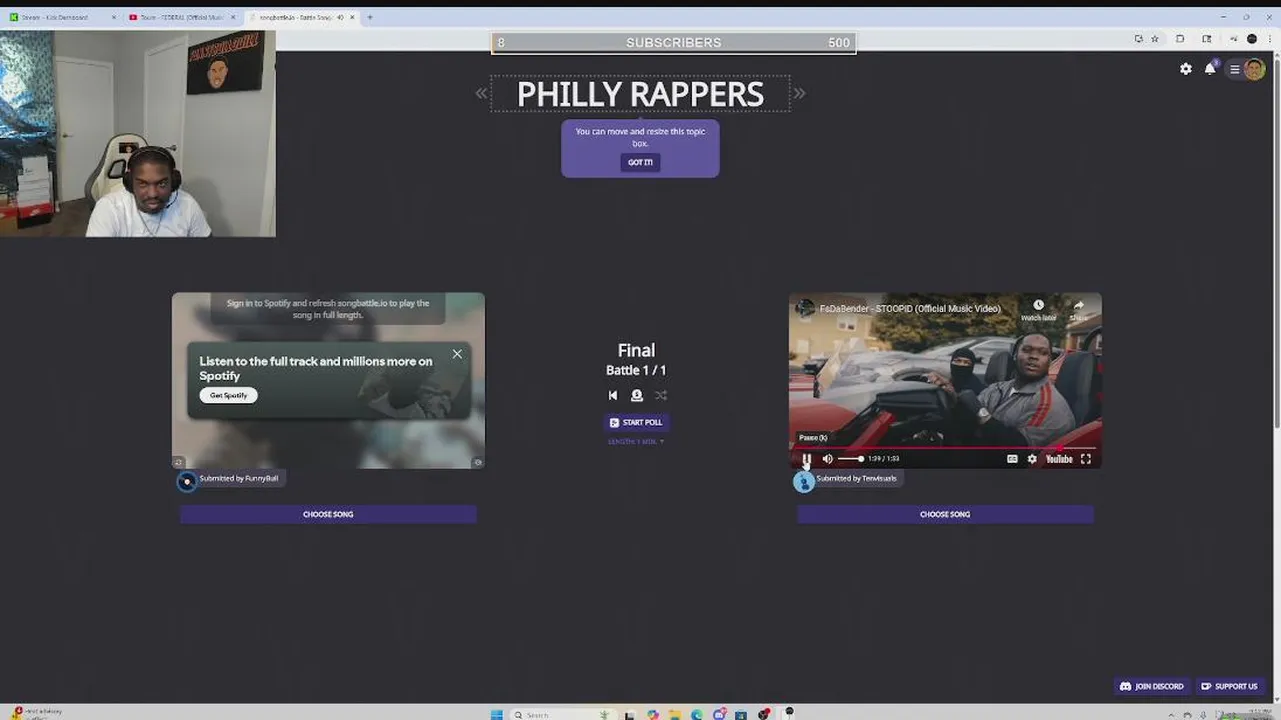This screenshot has width=1281, height=720.
Task: Open FunnyBull's submitter avatar
Action: 187,482
